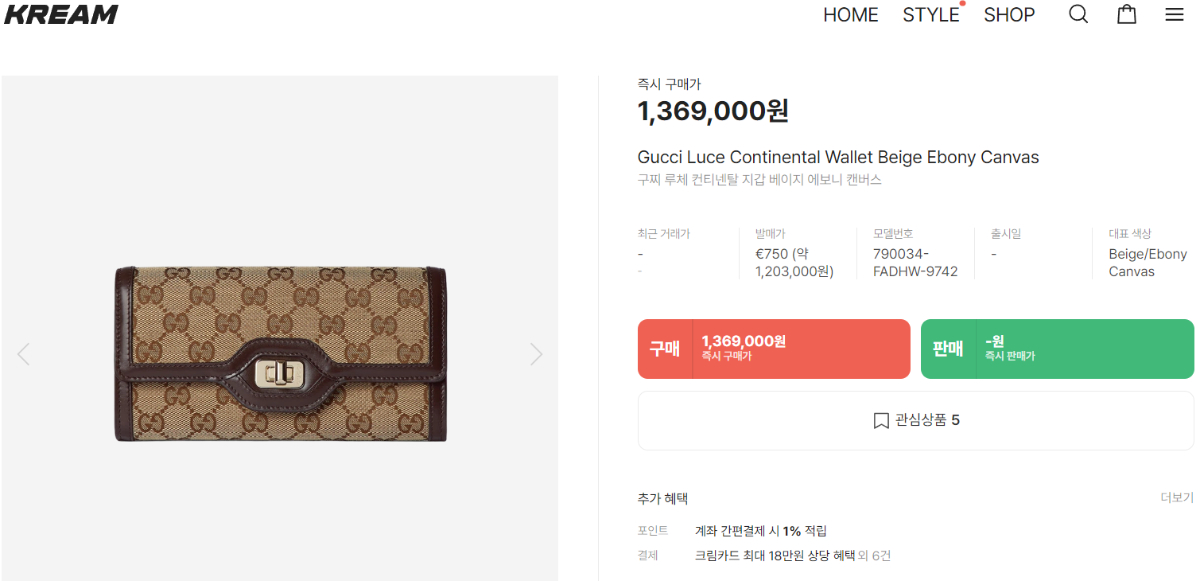Open the SHOP navigation item
This screenshot has height=581, width=1200.
[x=1009, y=15]
